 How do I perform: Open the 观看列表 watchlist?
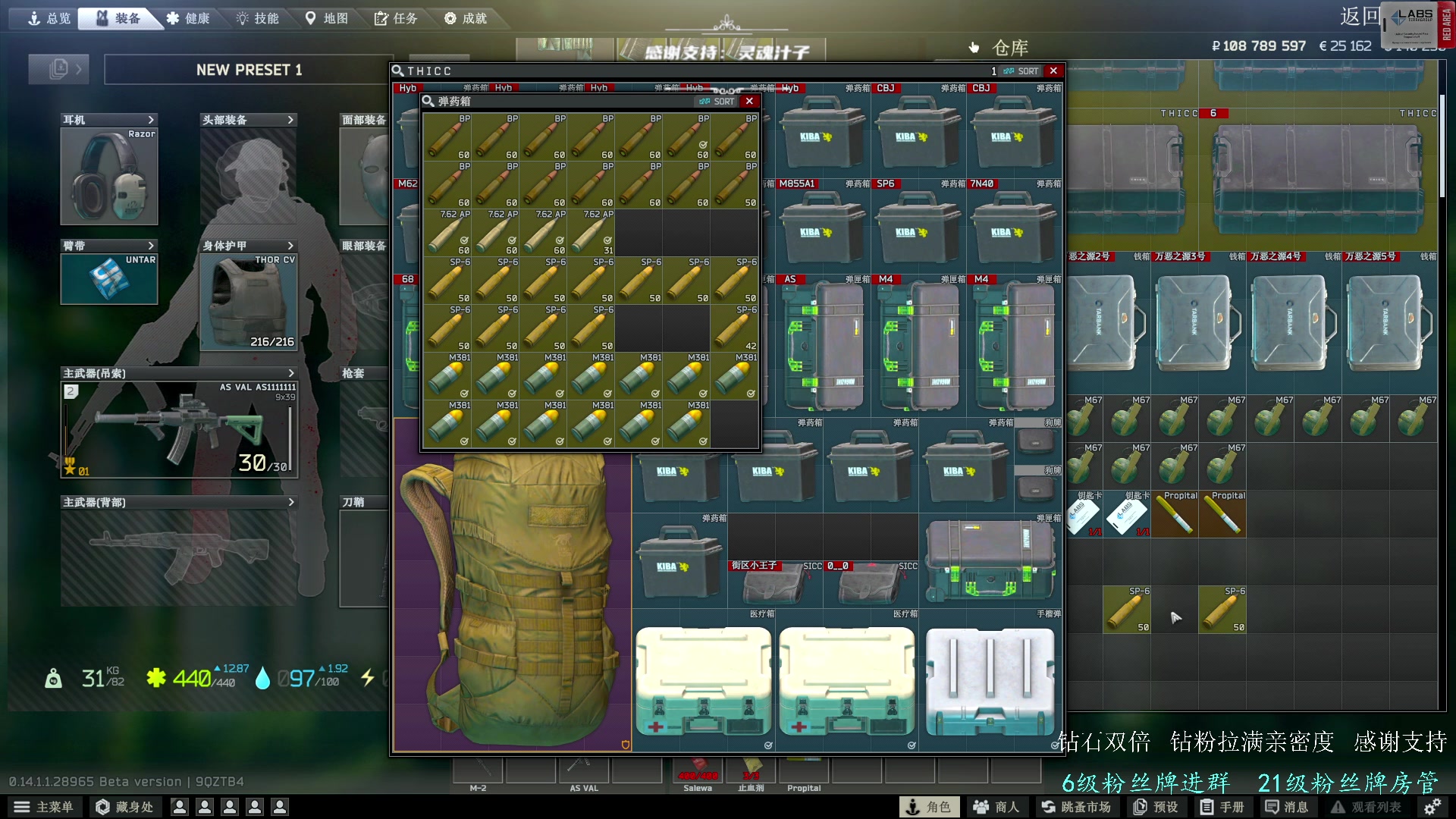tap(1367, 807)
